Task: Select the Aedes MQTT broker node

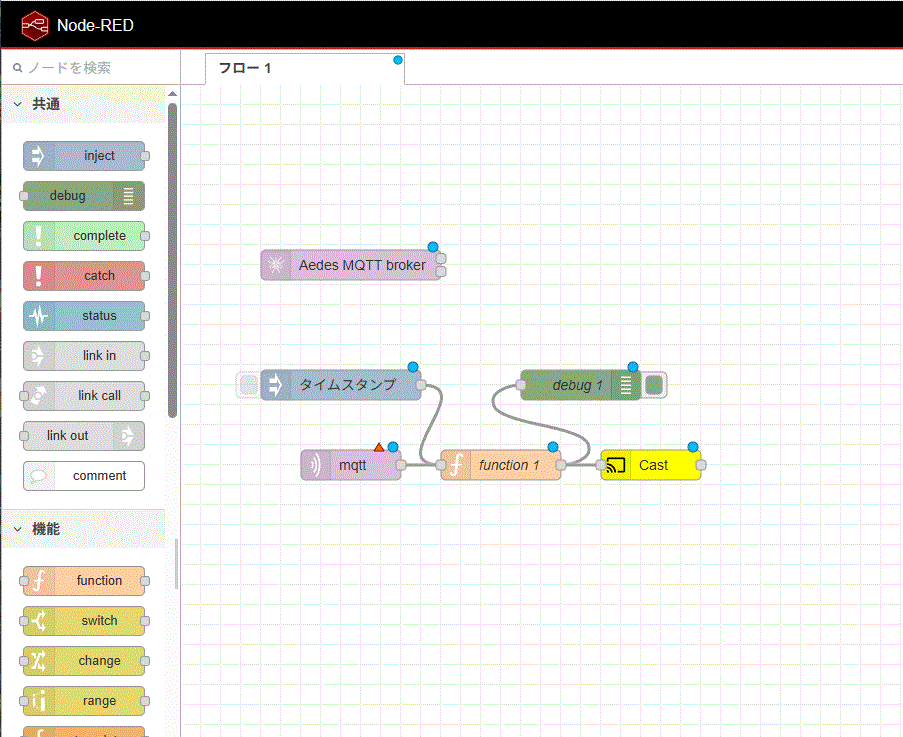Action: [350, 265]
